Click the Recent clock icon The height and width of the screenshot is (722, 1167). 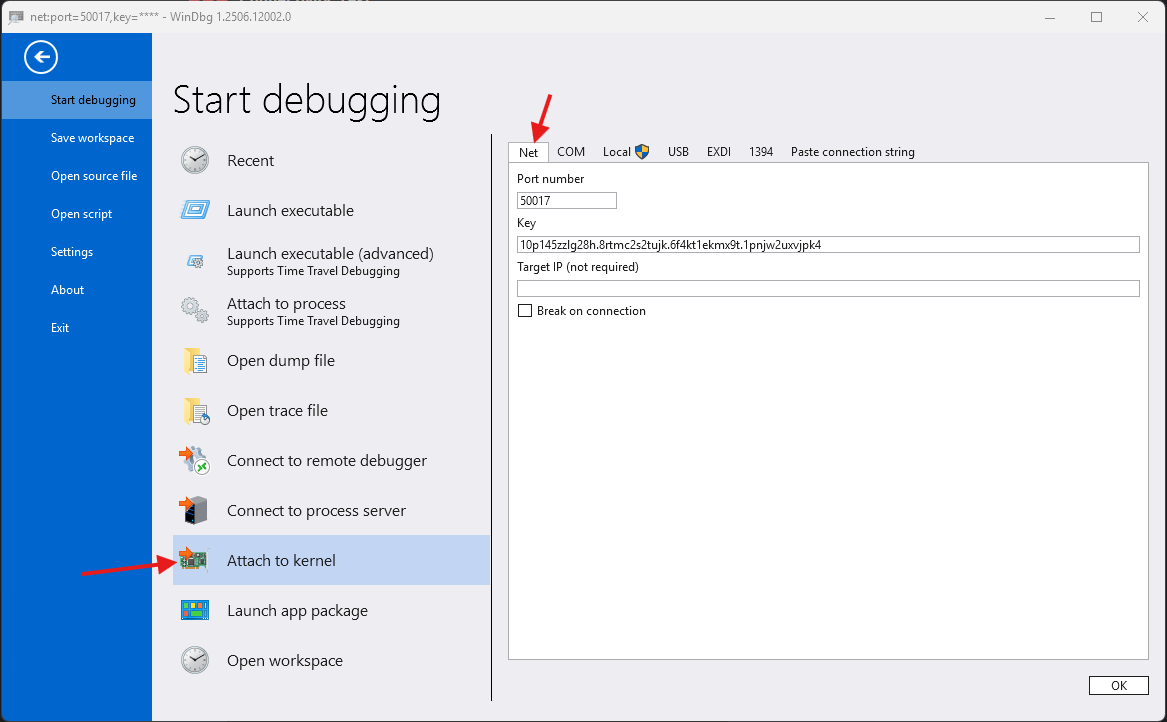[x=195, y=160]
